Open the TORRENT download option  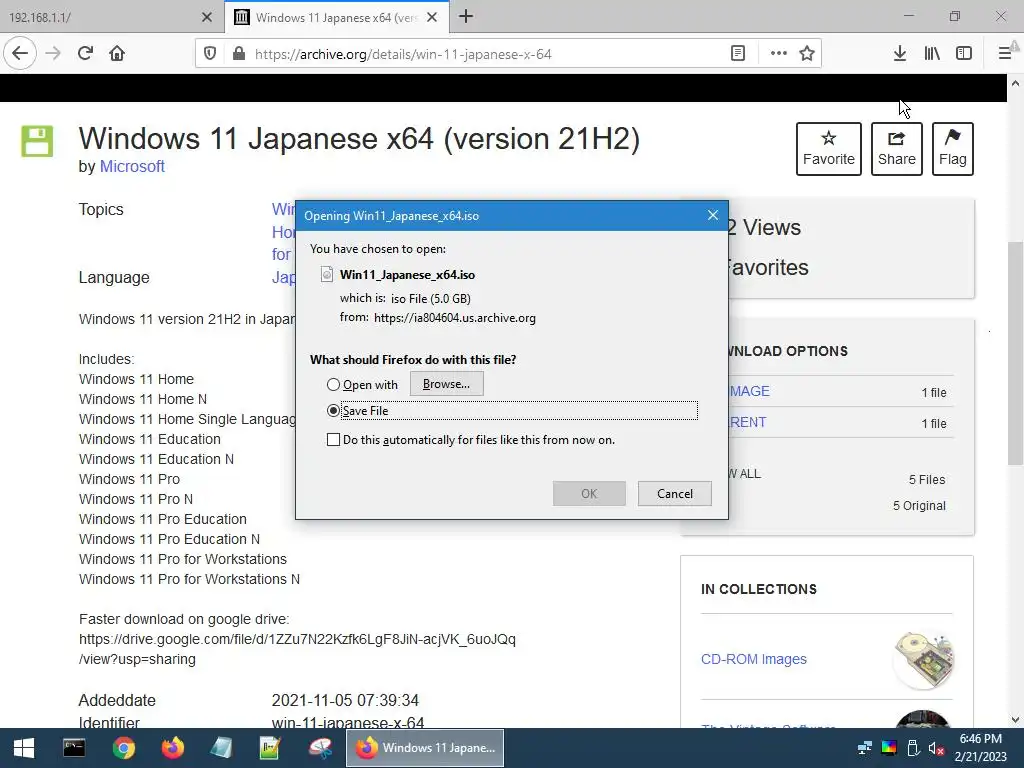click(x=748, y=423)
